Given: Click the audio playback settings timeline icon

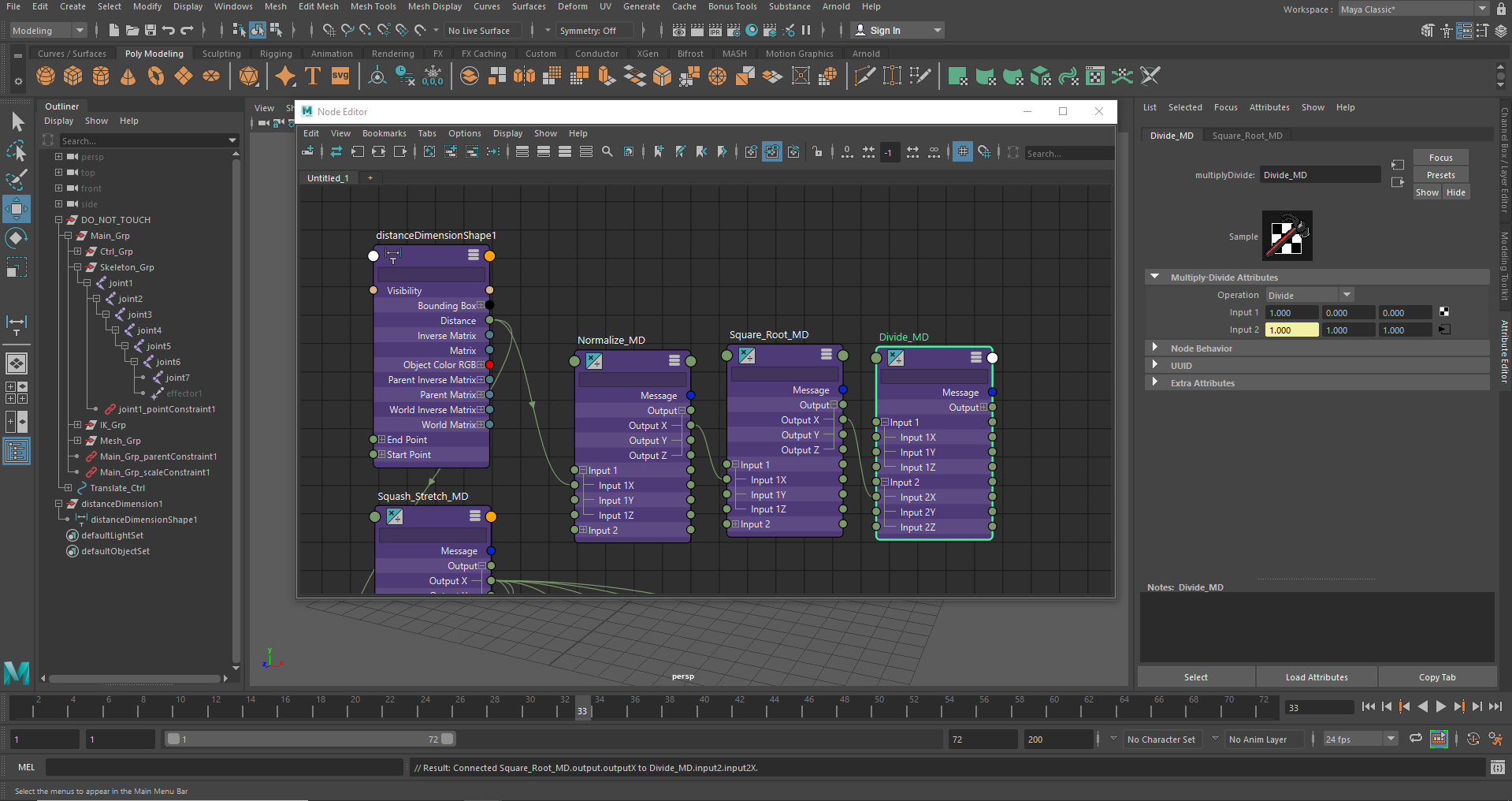Looking at the screenshot, I should click(x=1439, y=739).
